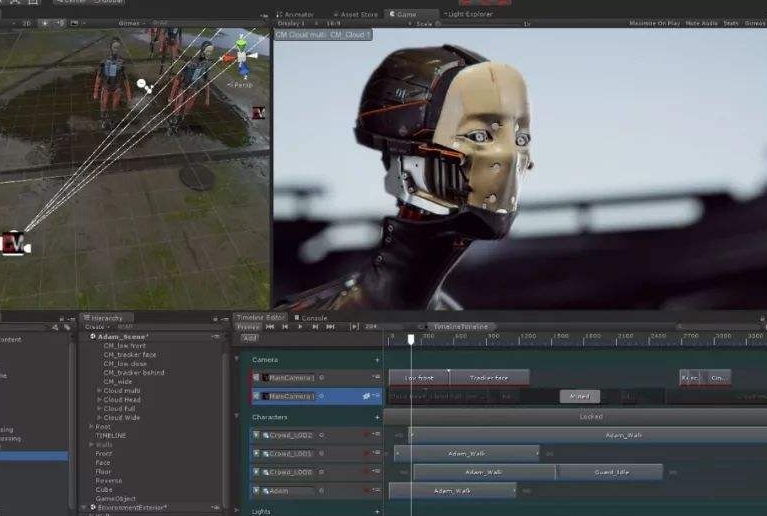Collapse the Camera track group
This screenshot has height=516, width=767.
point(237,359)
